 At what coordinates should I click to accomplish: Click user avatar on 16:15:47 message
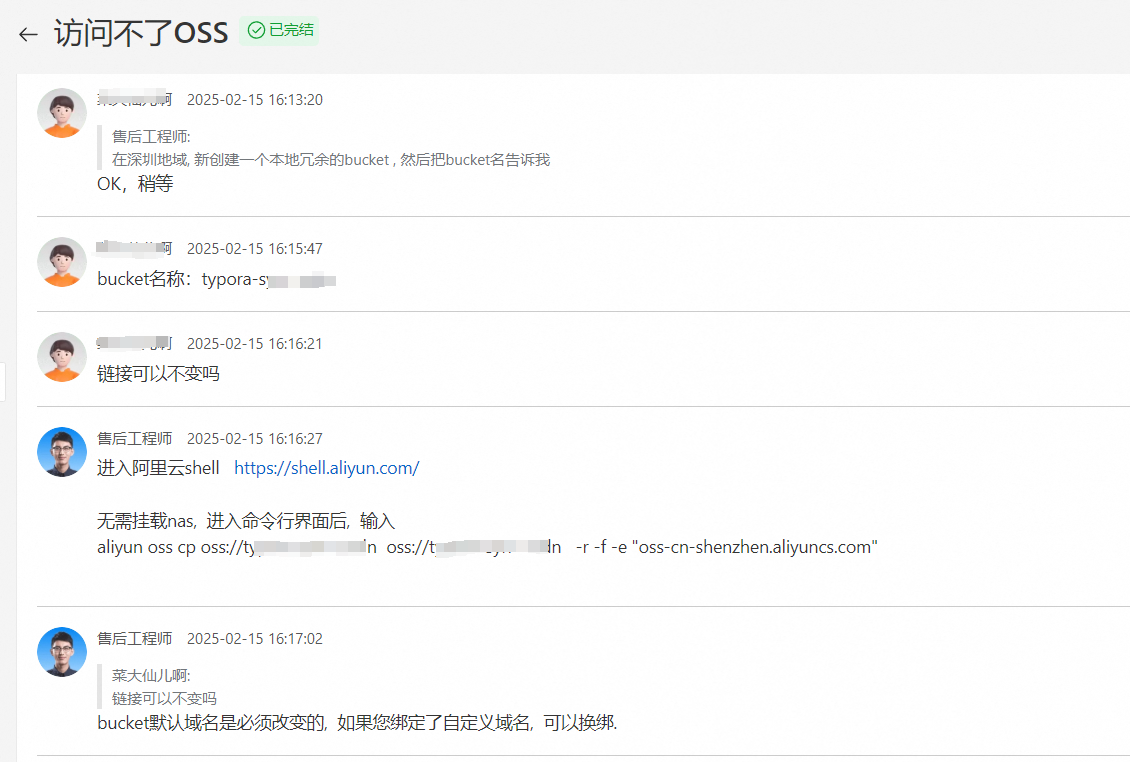pyautogui.click(x=62, y=262)
